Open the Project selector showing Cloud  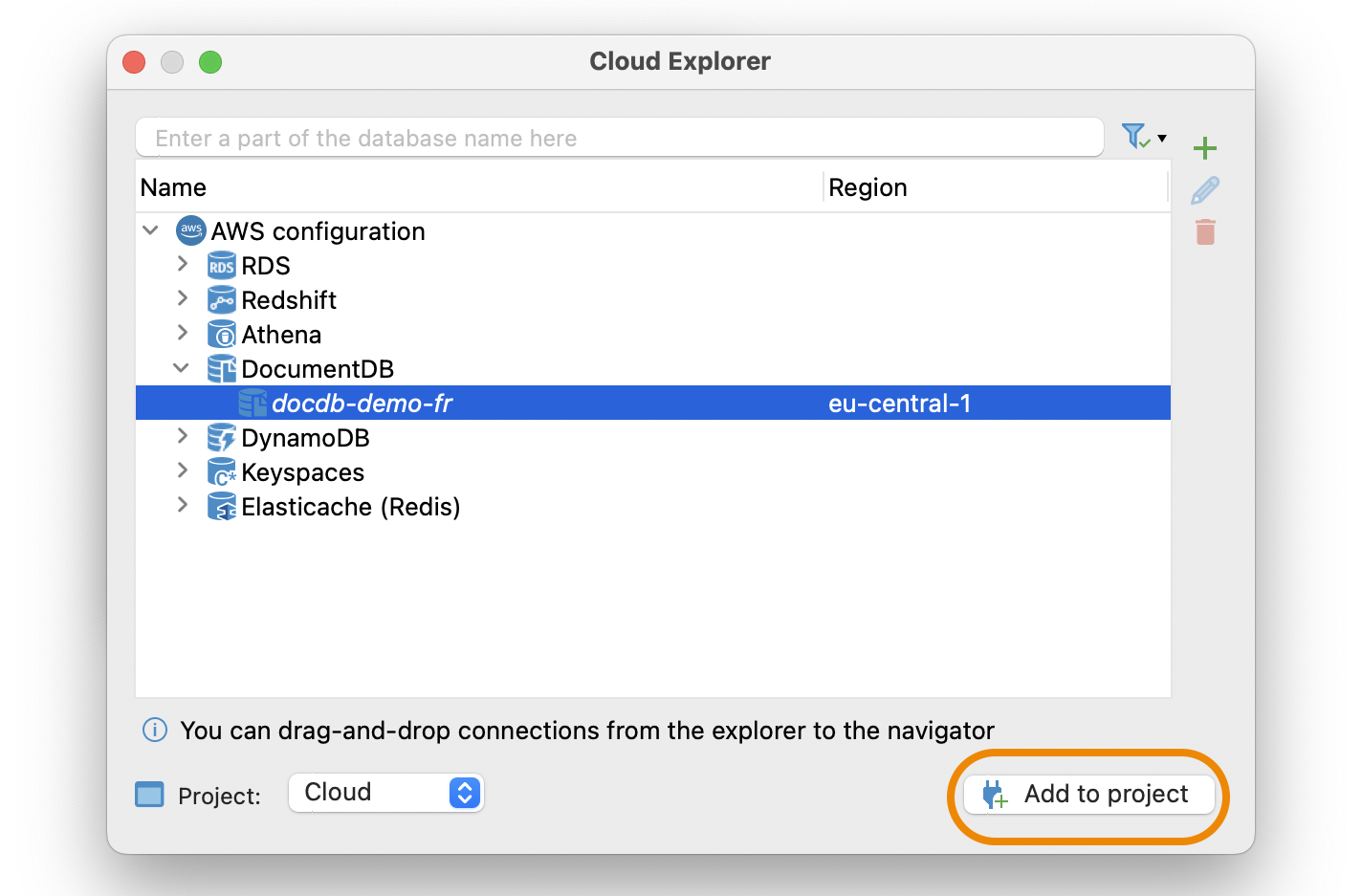(385, 792)
